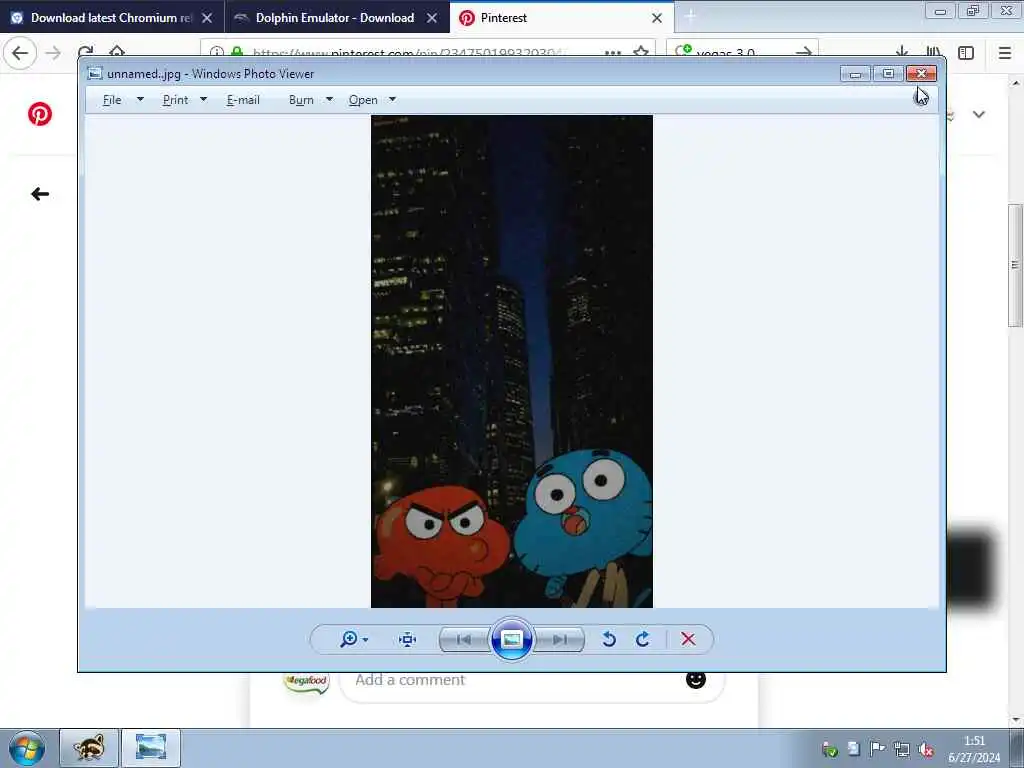Expand the zoom magnifier dropdown arrow

coord(366,640)
